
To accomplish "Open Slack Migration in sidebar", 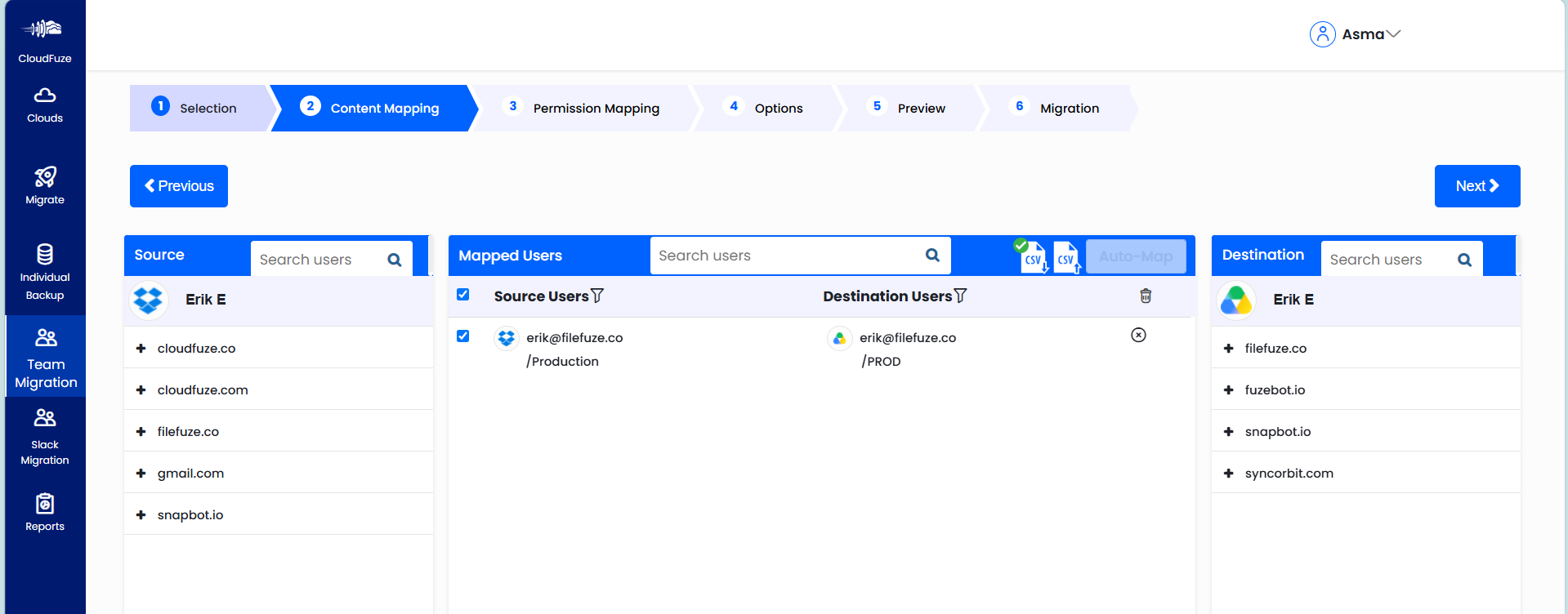I will (x=45, y=438).
